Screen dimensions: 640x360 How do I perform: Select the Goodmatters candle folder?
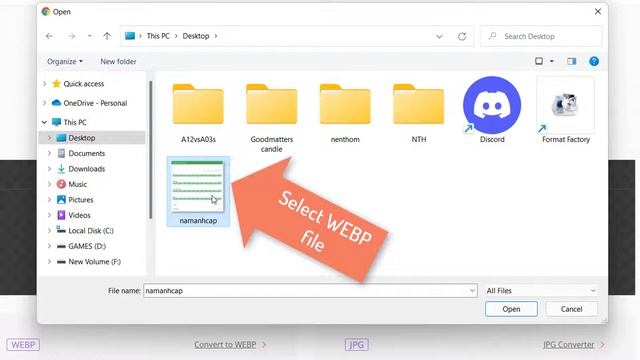(x=271, y=118)
